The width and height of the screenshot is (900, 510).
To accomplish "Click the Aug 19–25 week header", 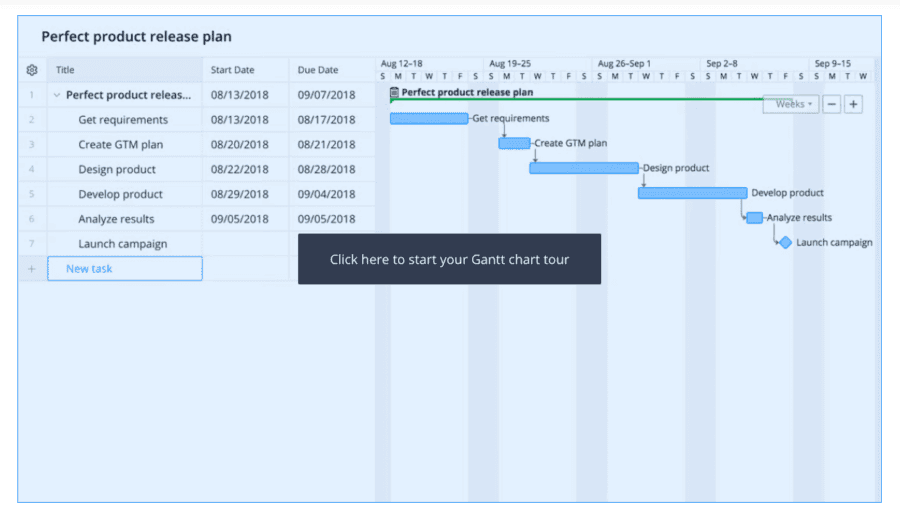I will tap(510, 63).
